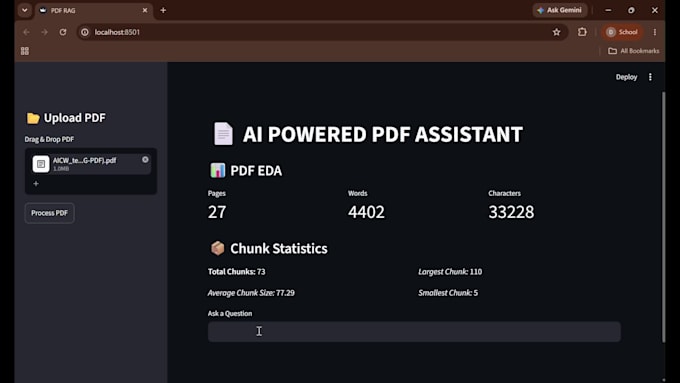Go forward to next page

45,32
